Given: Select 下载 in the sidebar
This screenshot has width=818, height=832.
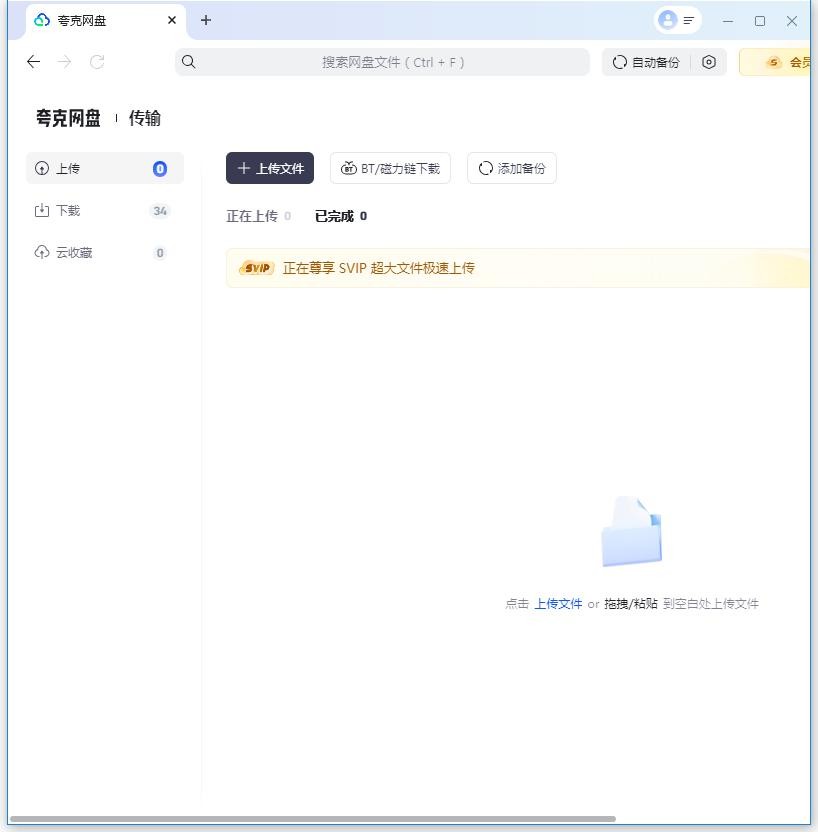Looking at the screenshot, I should (105, 211).
